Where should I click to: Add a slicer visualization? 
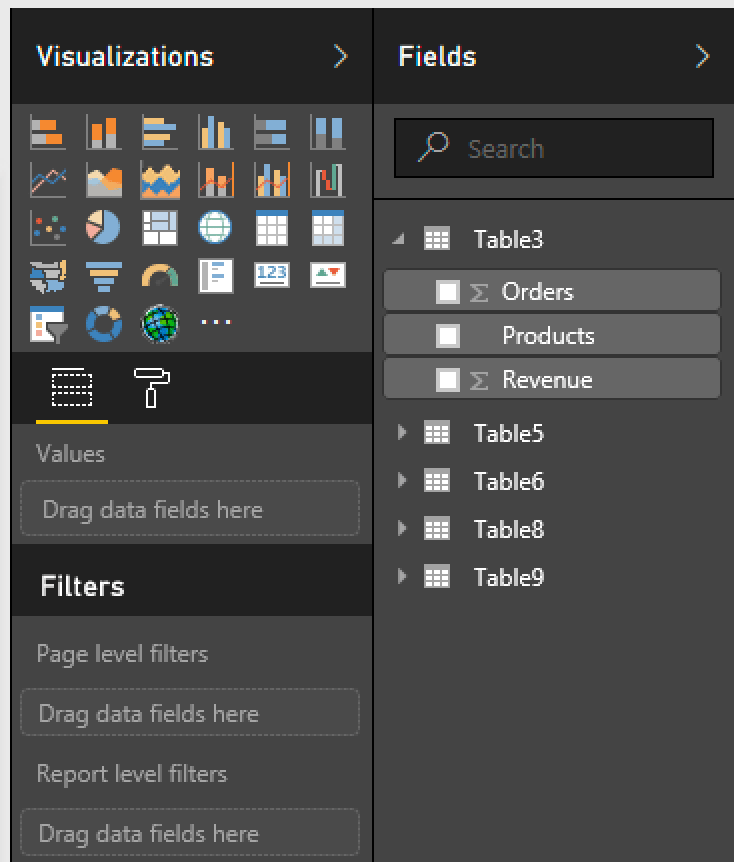(x=47, y=324)
